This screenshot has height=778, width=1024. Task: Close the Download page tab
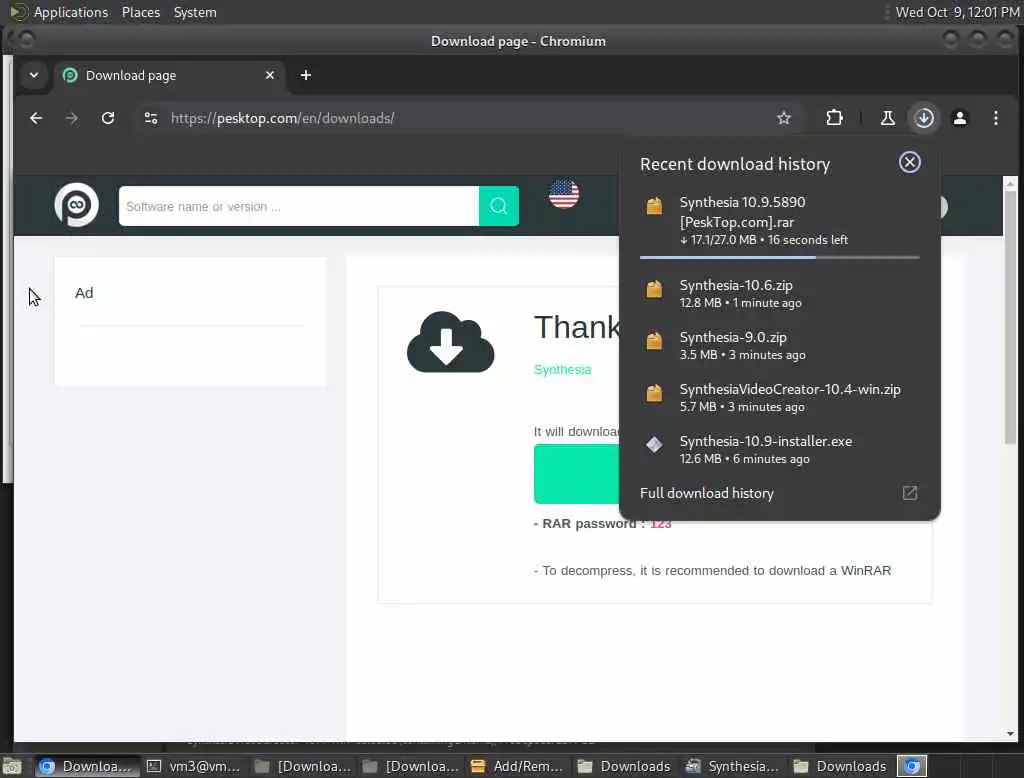pyautogui.click(x=270, y=76)
